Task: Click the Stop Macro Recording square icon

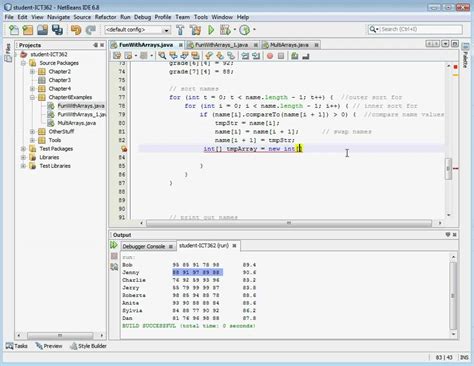Action: point(281,56)
